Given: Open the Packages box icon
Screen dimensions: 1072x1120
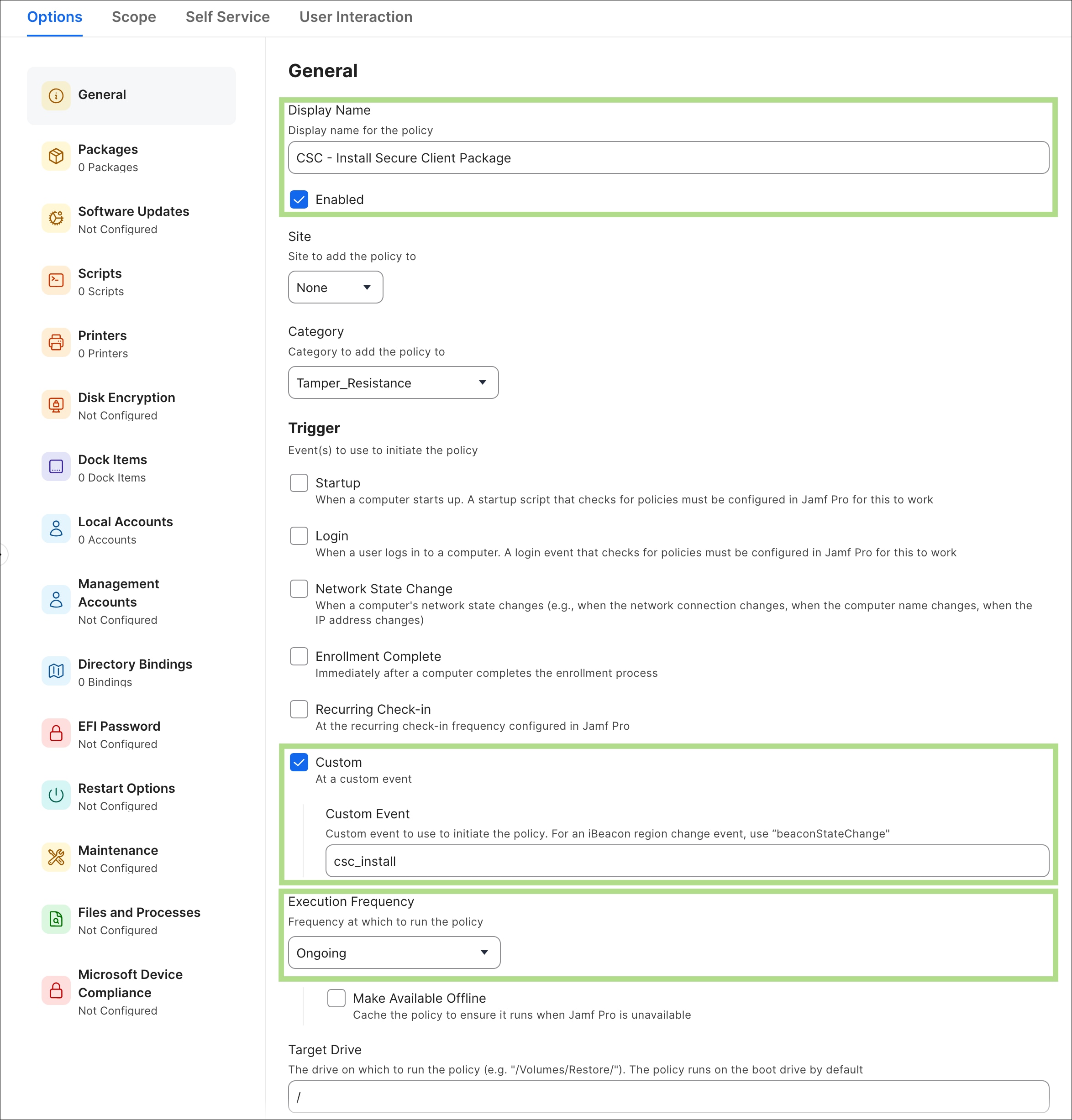Looking at the screenshot, I should (x=56, y=156).
